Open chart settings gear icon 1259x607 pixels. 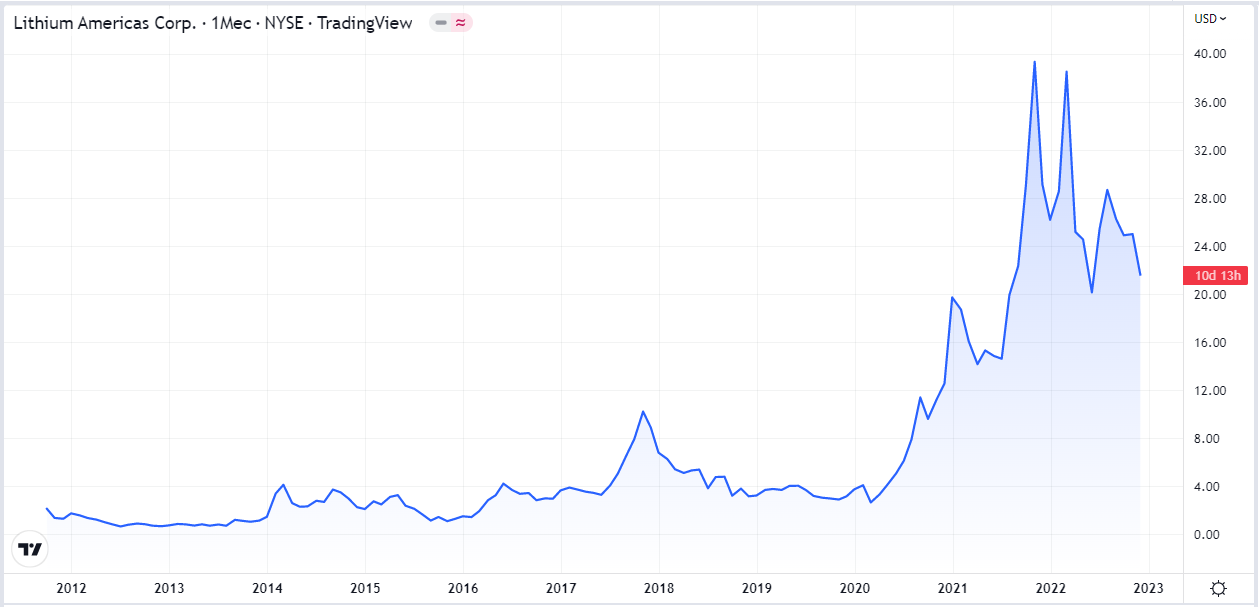[1219, 587]
